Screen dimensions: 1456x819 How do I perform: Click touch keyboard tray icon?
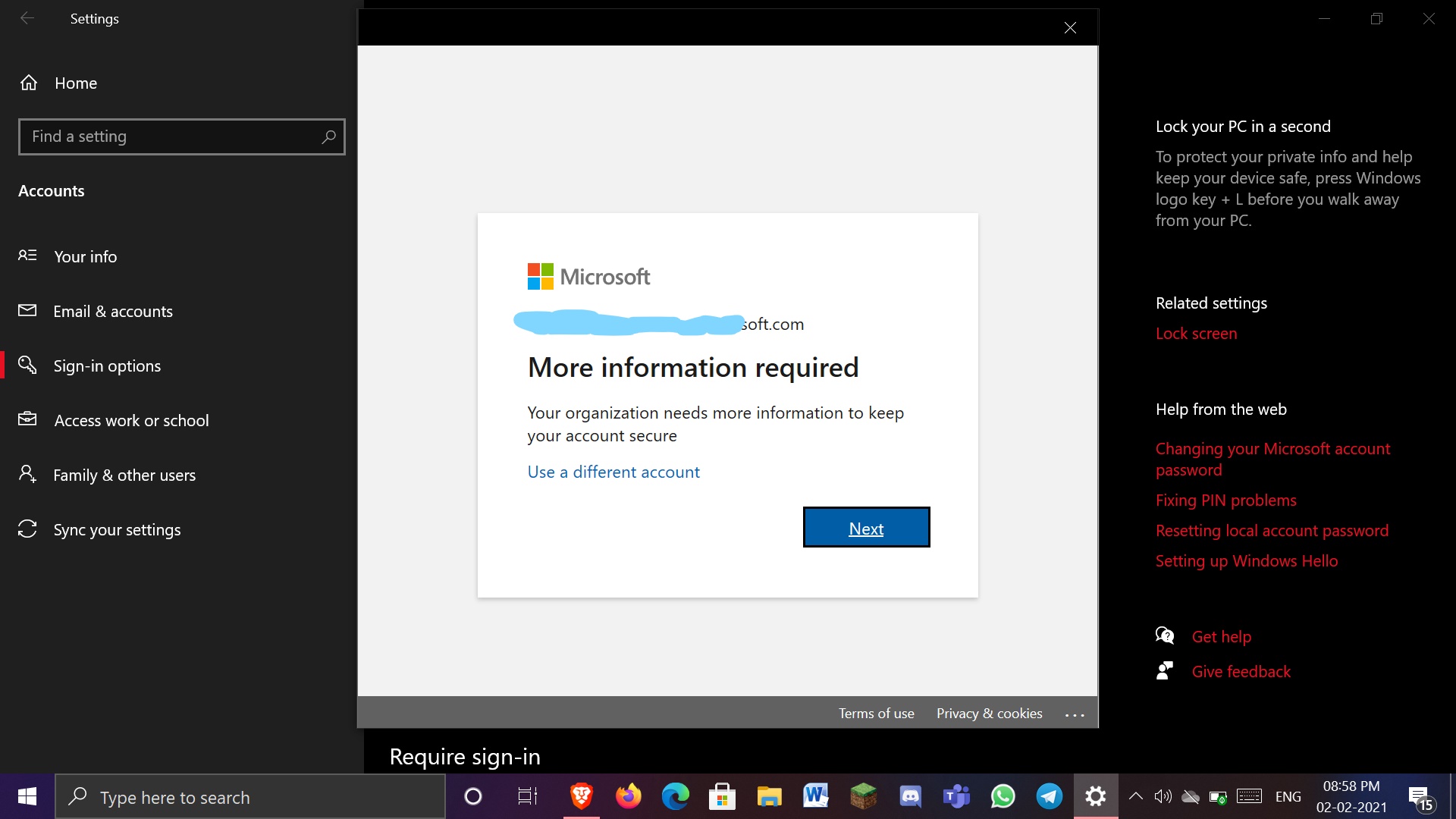[1249, 796]
